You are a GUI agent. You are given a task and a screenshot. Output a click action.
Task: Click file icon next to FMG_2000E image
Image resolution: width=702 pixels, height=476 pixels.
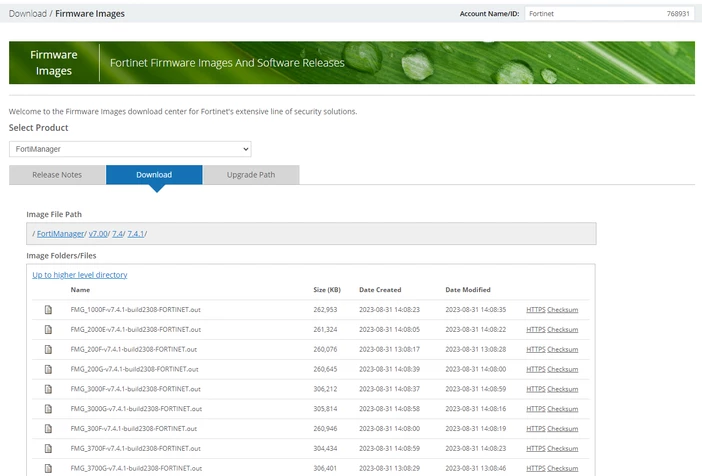click(48, 329)
